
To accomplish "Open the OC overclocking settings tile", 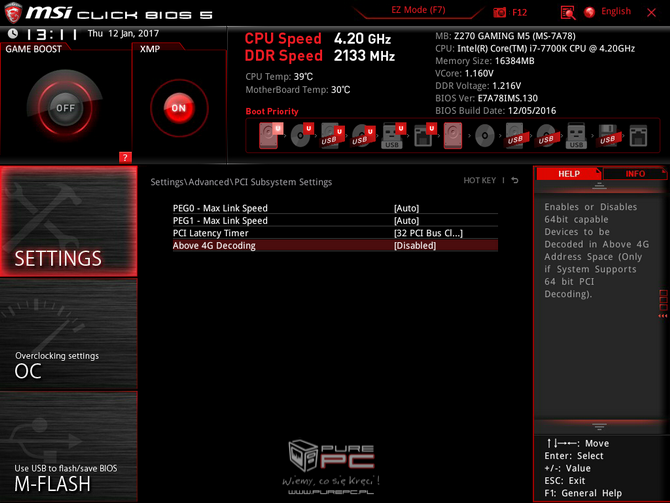I will 68,334.
